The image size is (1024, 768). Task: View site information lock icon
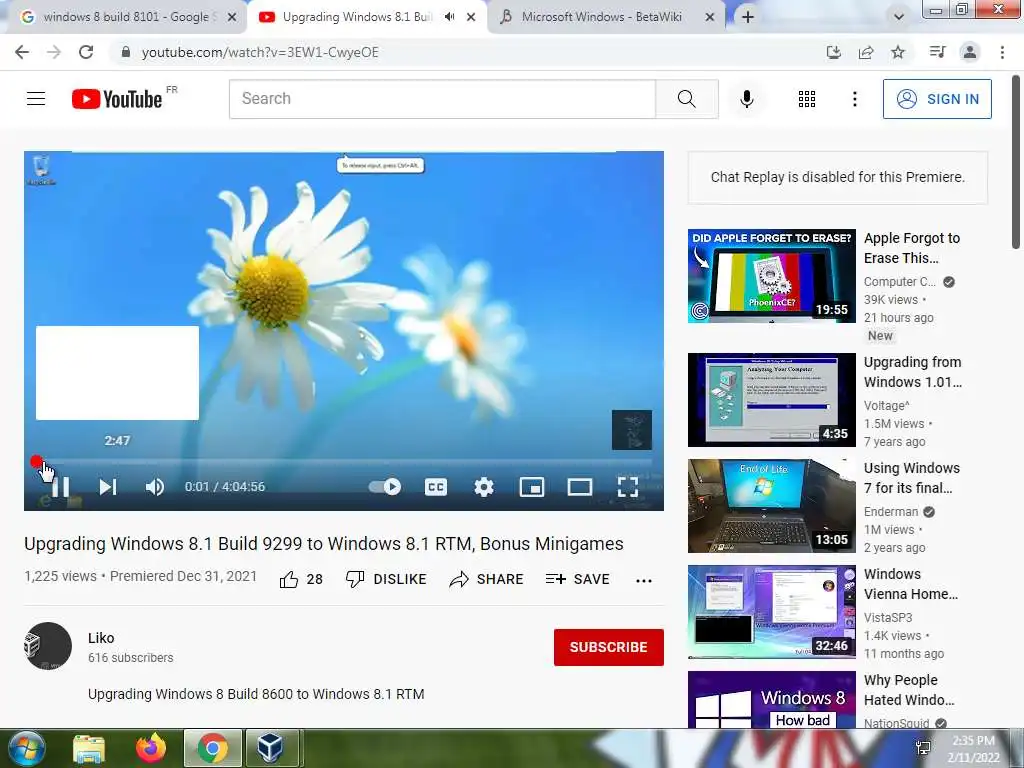click(126, 52)
